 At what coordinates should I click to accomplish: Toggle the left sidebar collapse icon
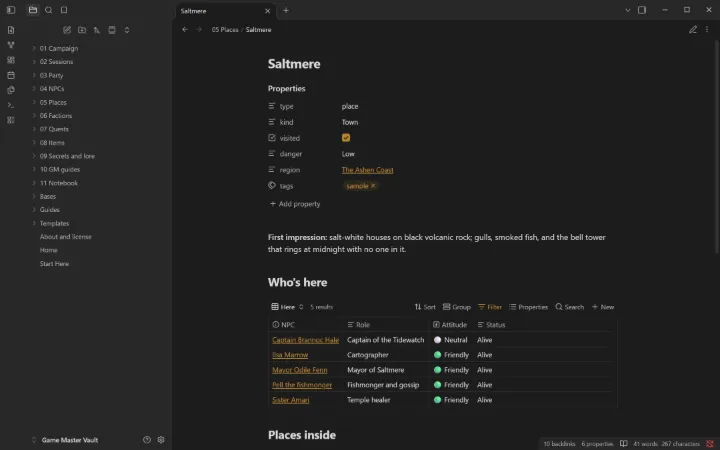pos(11,10)
